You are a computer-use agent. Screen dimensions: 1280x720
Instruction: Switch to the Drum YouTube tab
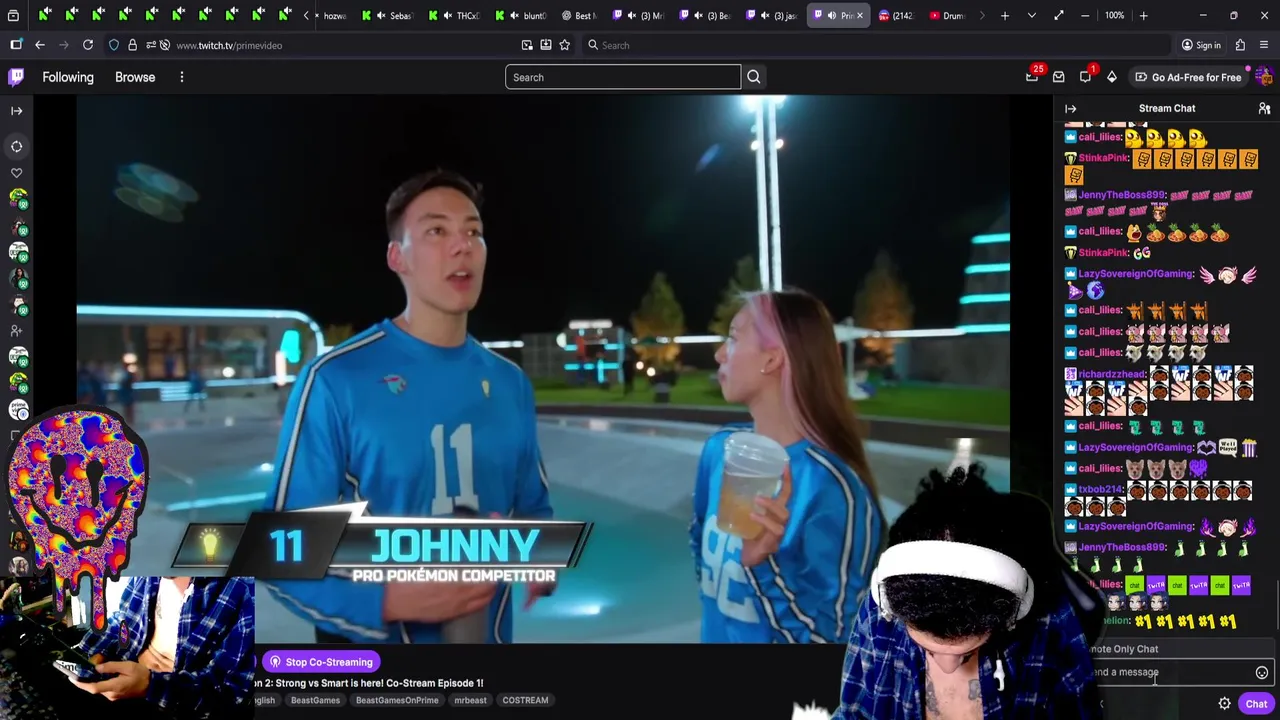(945, 16)
